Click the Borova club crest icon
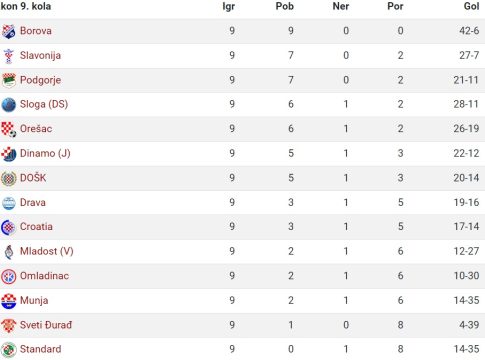Screen dimensions: 485x360 coord(9,31)
